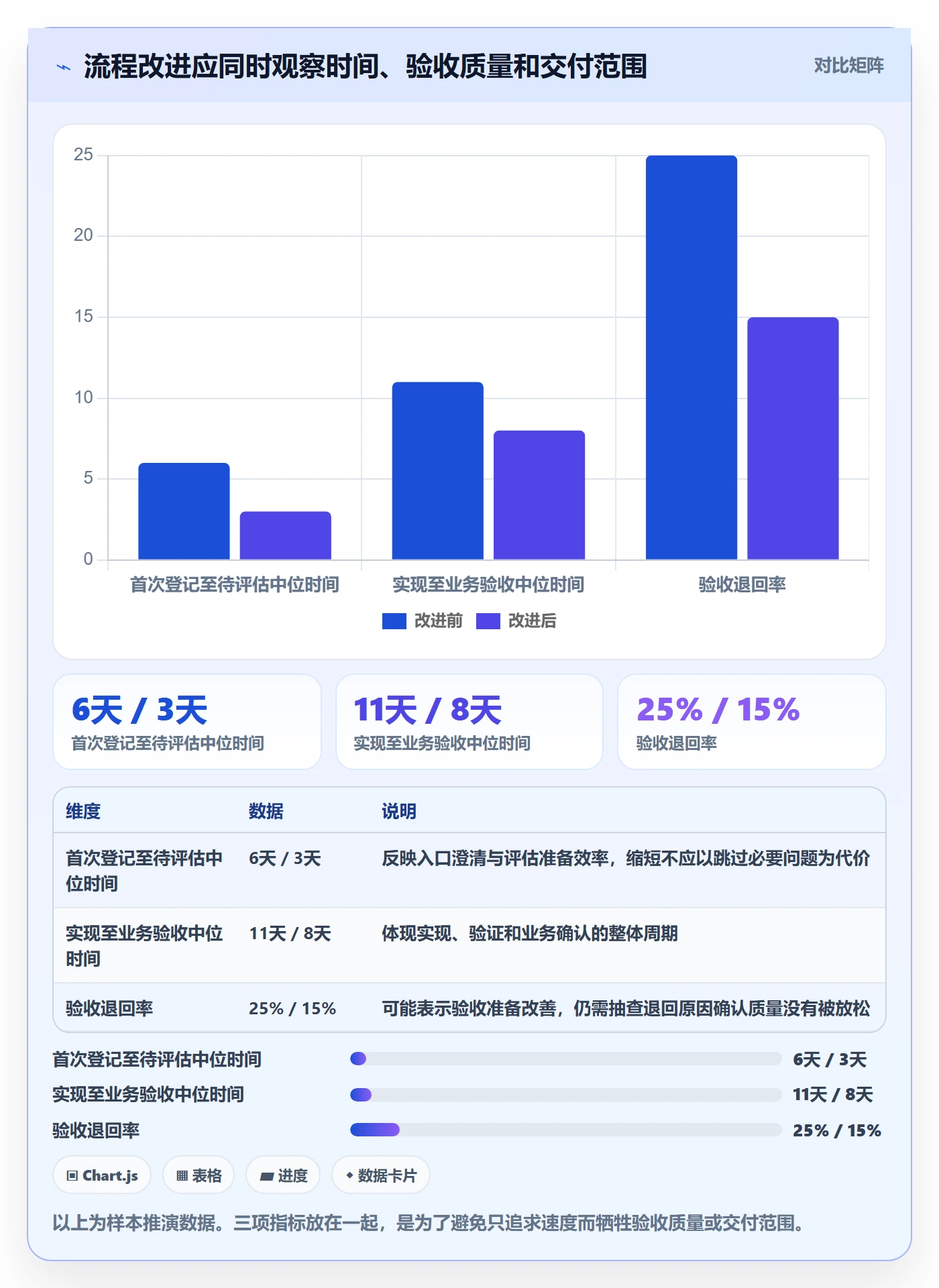Select the 进度 chip
Screen dimensions: 939x1288
[283, 1175]
